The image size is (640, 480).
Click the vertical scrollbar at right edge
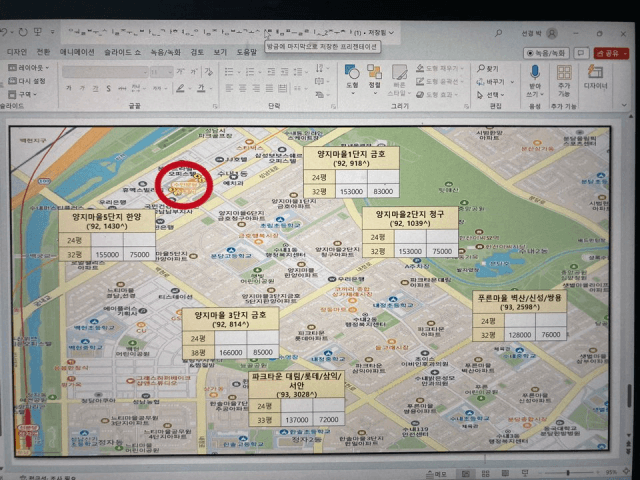tap(629, 396)
